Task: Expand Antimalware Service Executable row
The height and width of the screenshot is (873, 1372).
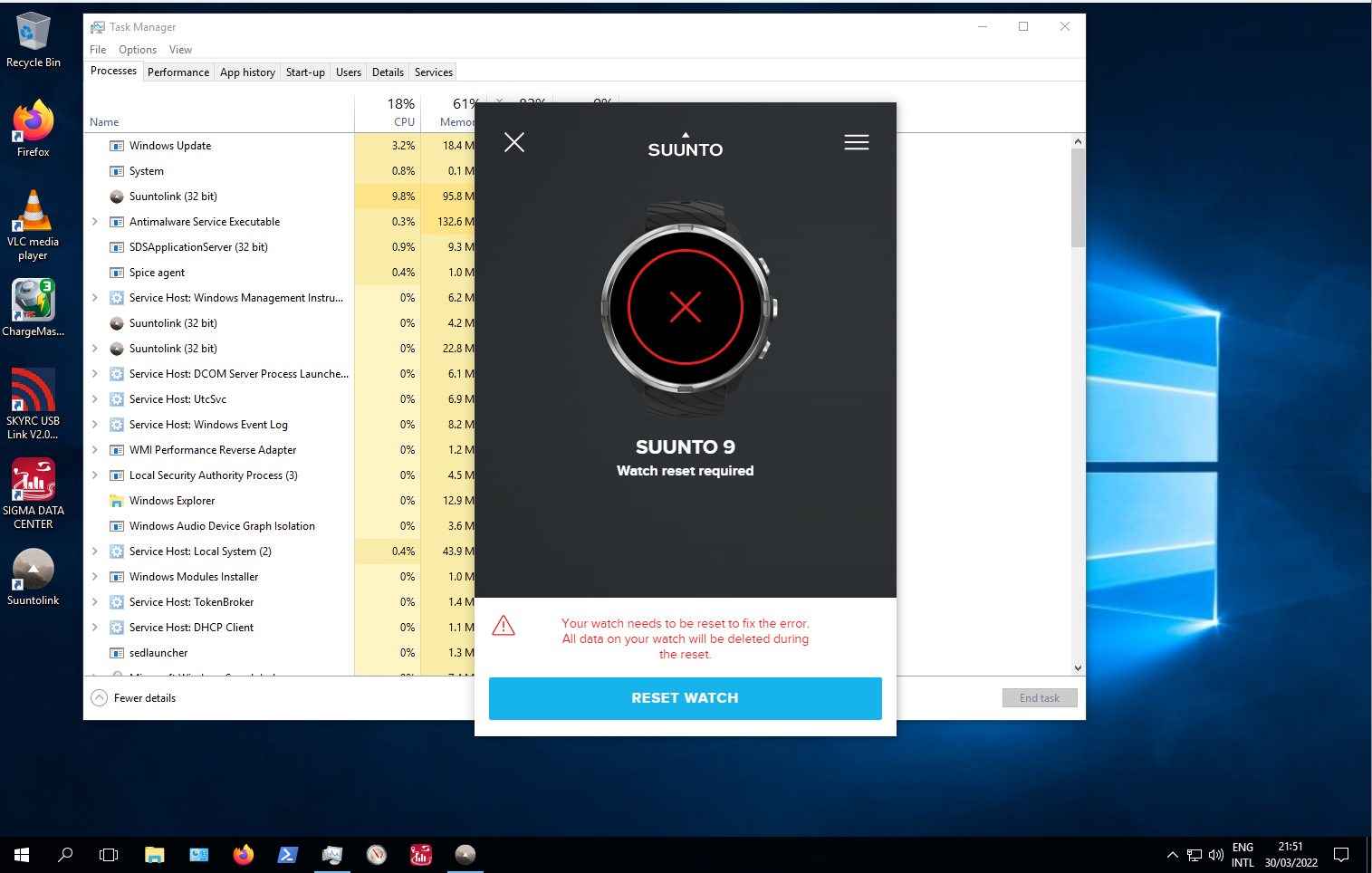Action: [x=95, y=222]
